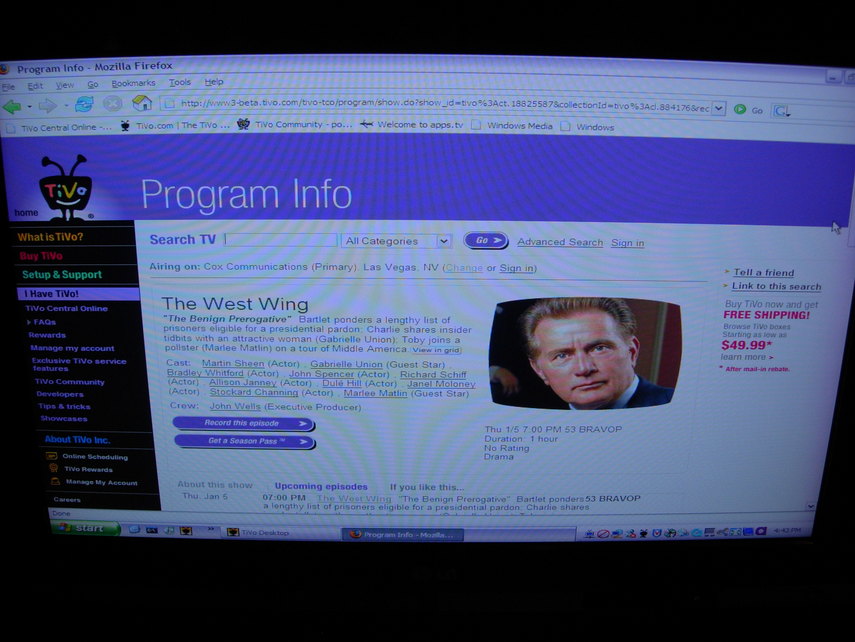Click the search engine icon in Firefox search box
This screenshot has height=642, width=855.
pos(781,111)
